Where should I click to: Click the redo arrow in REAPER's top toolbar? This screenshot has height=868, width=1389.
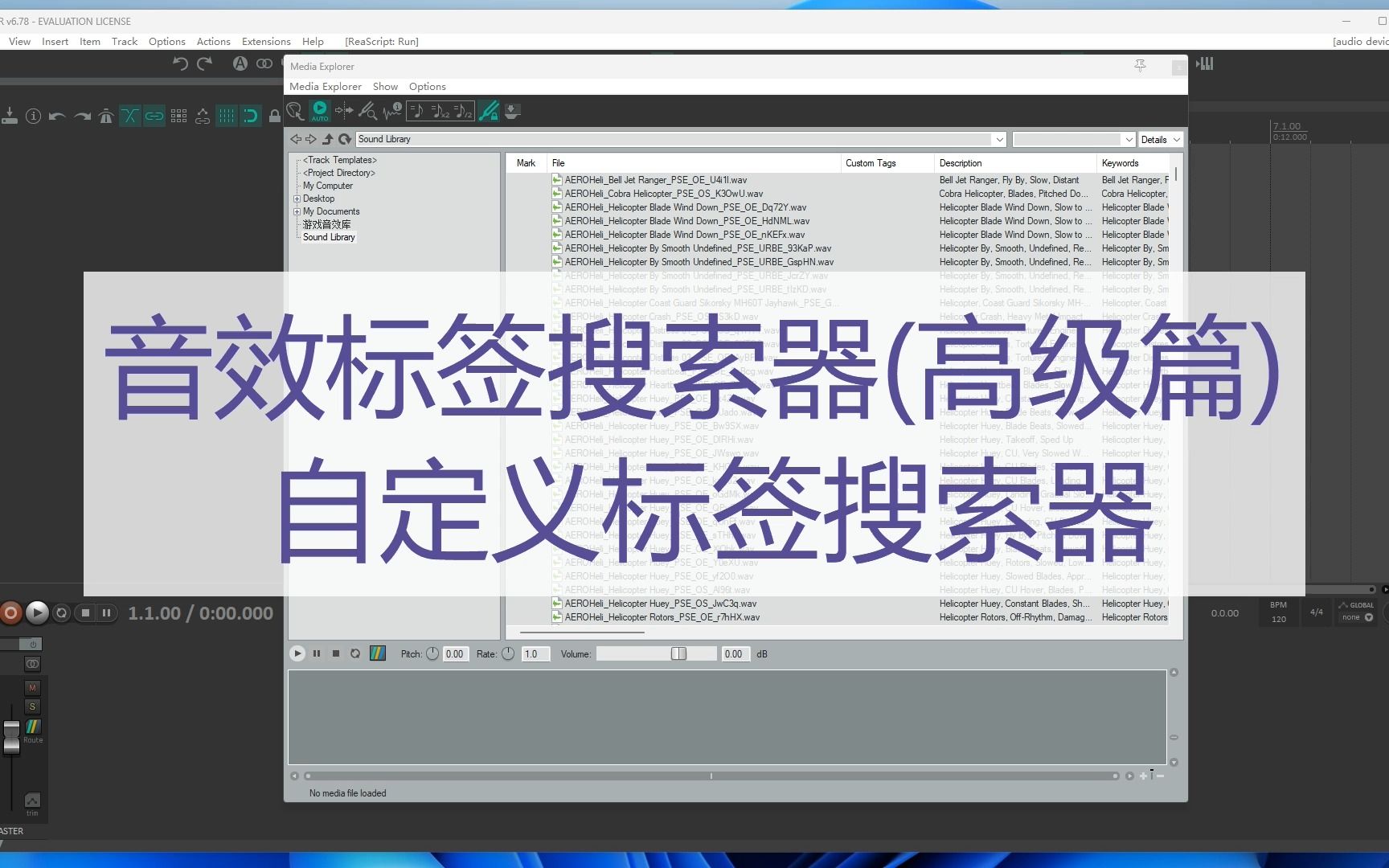coord(205,63)
